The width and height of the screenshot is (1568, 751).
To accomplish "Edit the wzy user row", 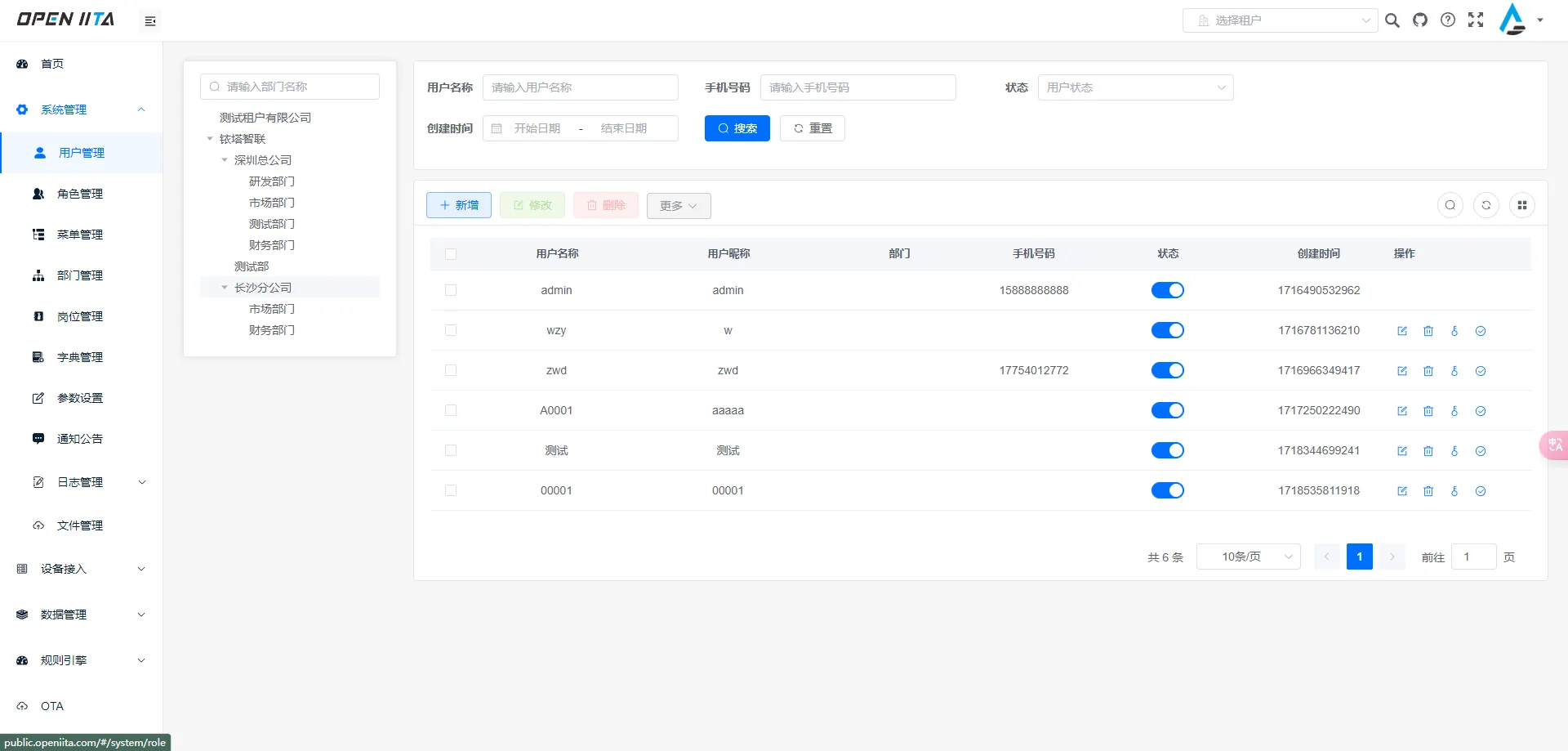I will [1402, 331].
